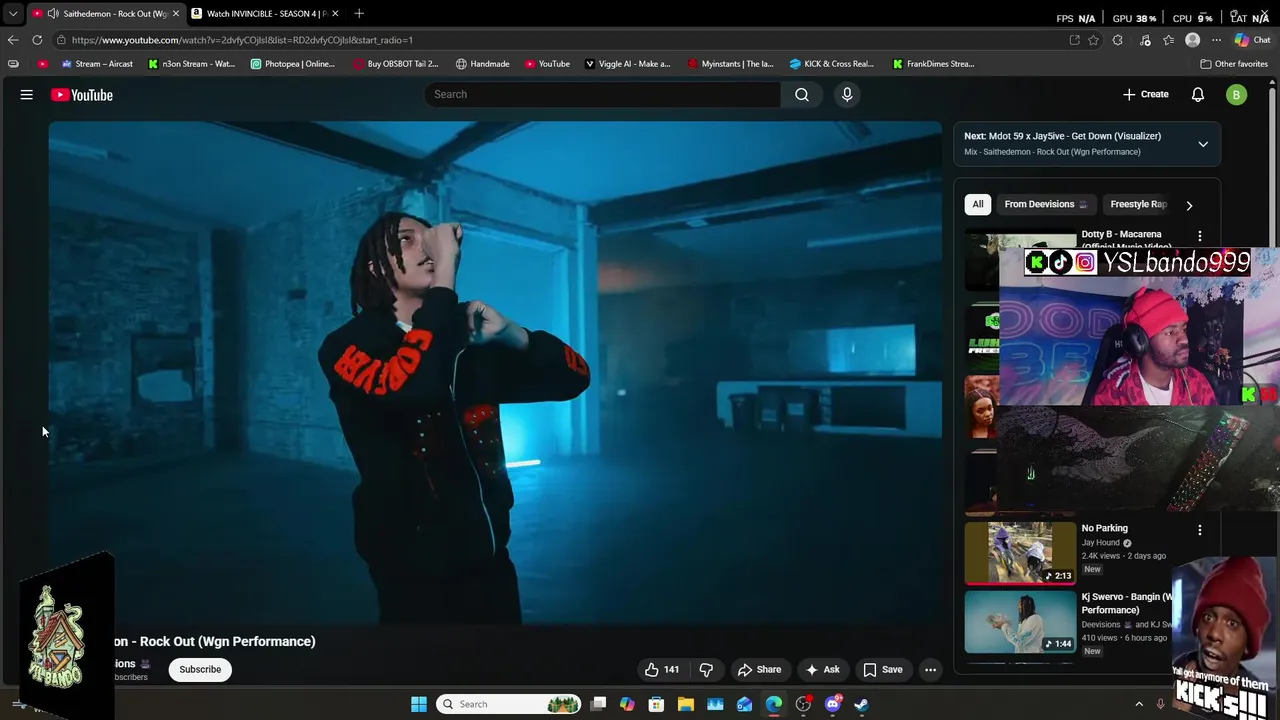Like the video with 141 likes

(x=662, y=670)
